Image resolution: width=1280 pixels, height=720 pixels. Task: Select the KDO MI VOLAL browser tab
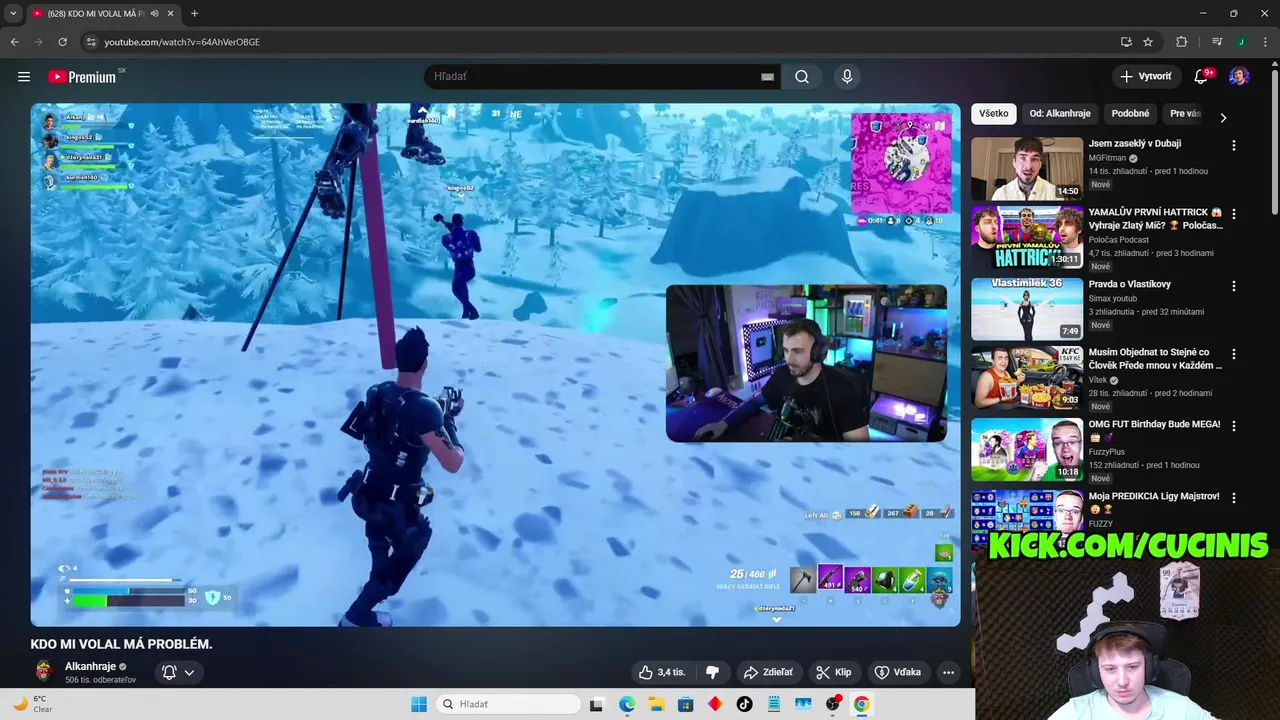[103, 13]
